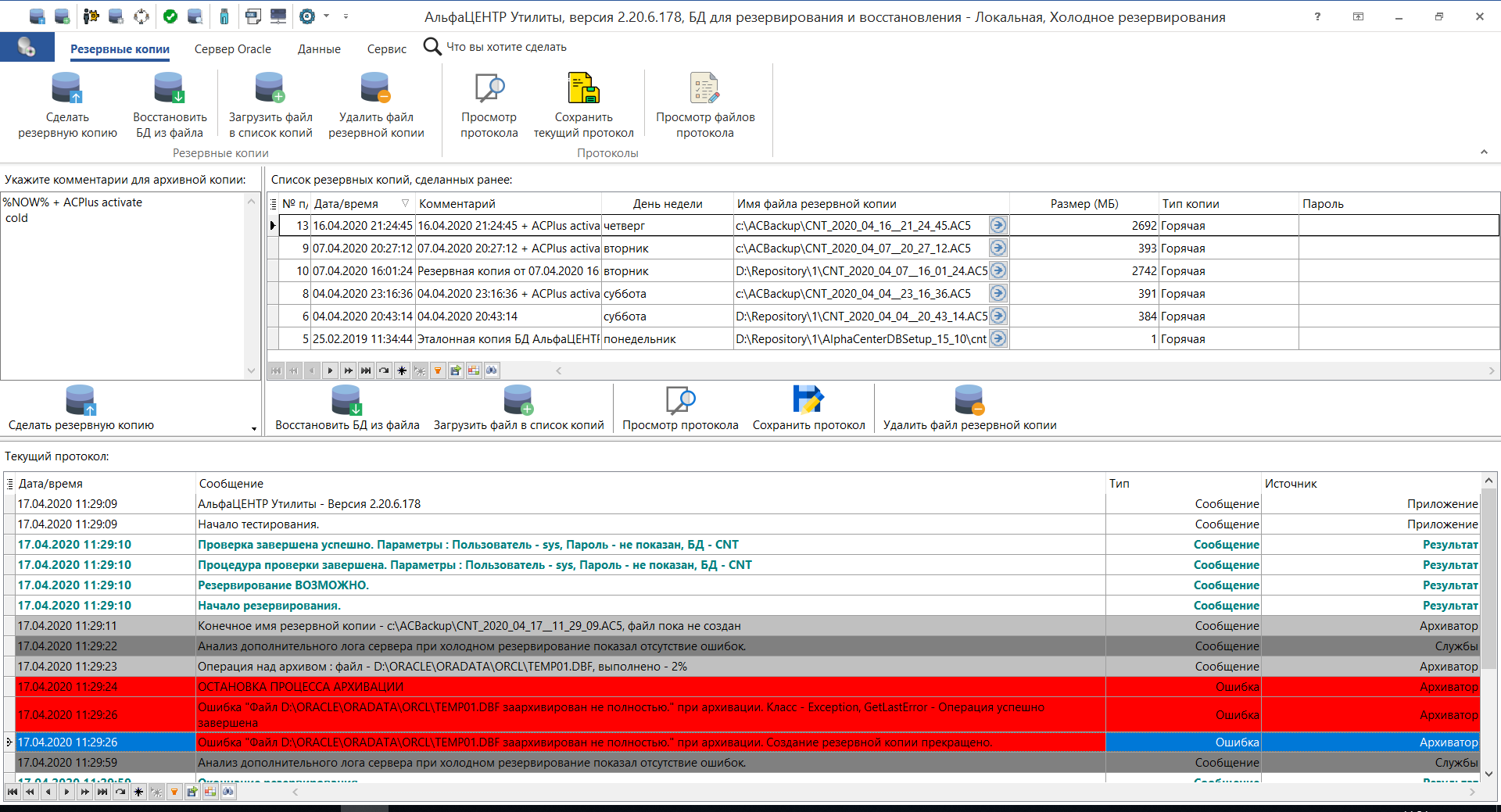Screen dimensions: 1501x812
Task: Click arrow button for CNT_2020_04_16 backup file
Action: point(998,226)
